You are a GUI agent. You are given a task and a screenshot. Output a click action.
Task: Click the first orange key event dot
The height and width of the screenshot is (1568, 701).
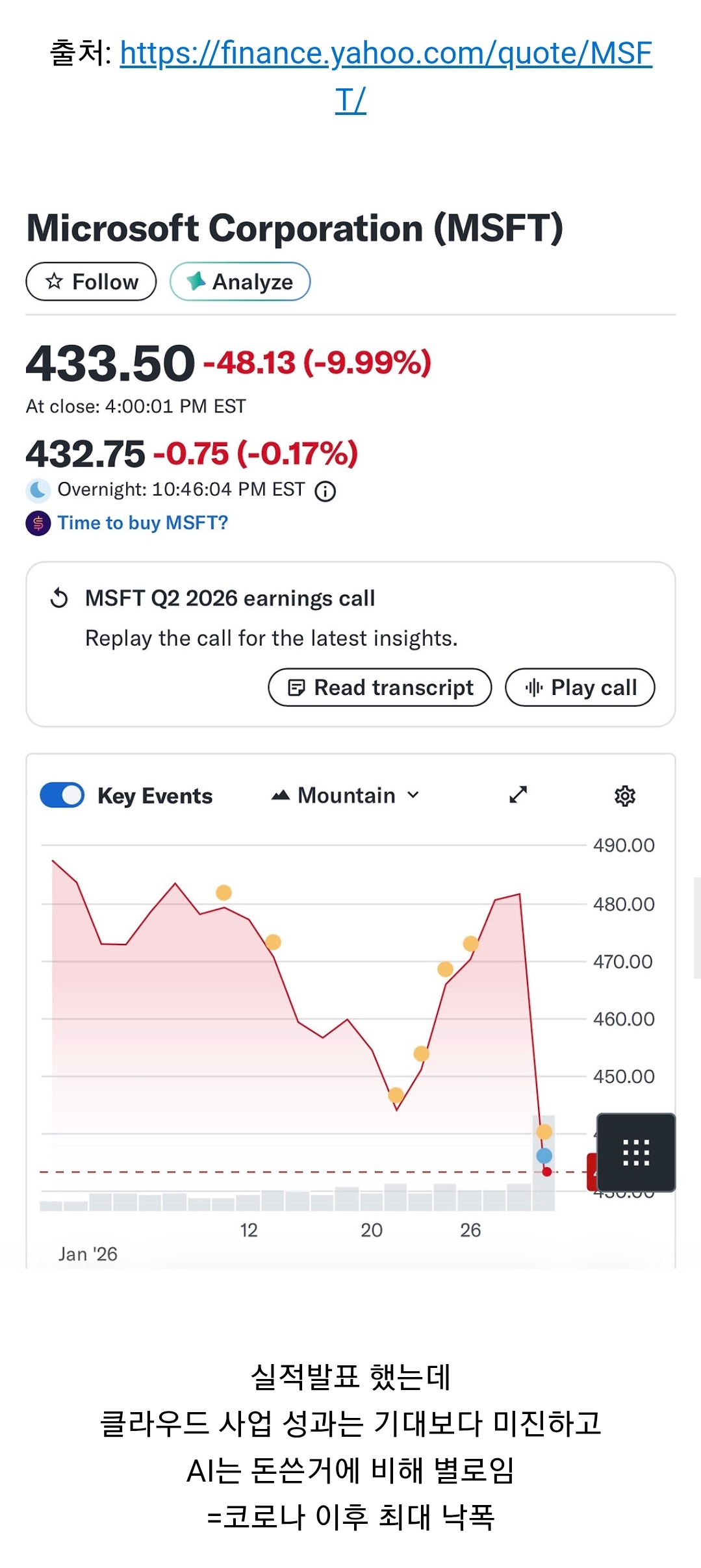click(x=223, y=892)
